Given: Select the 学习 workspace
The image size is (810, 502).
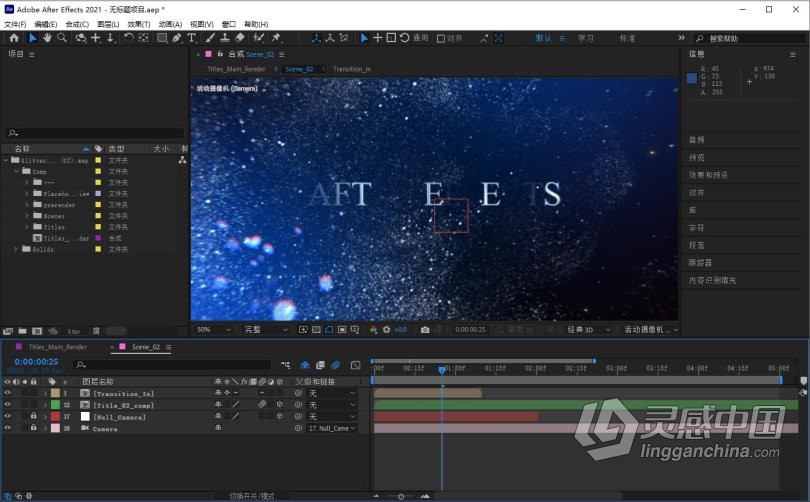Looking at the screenshot, I should 585,38.
